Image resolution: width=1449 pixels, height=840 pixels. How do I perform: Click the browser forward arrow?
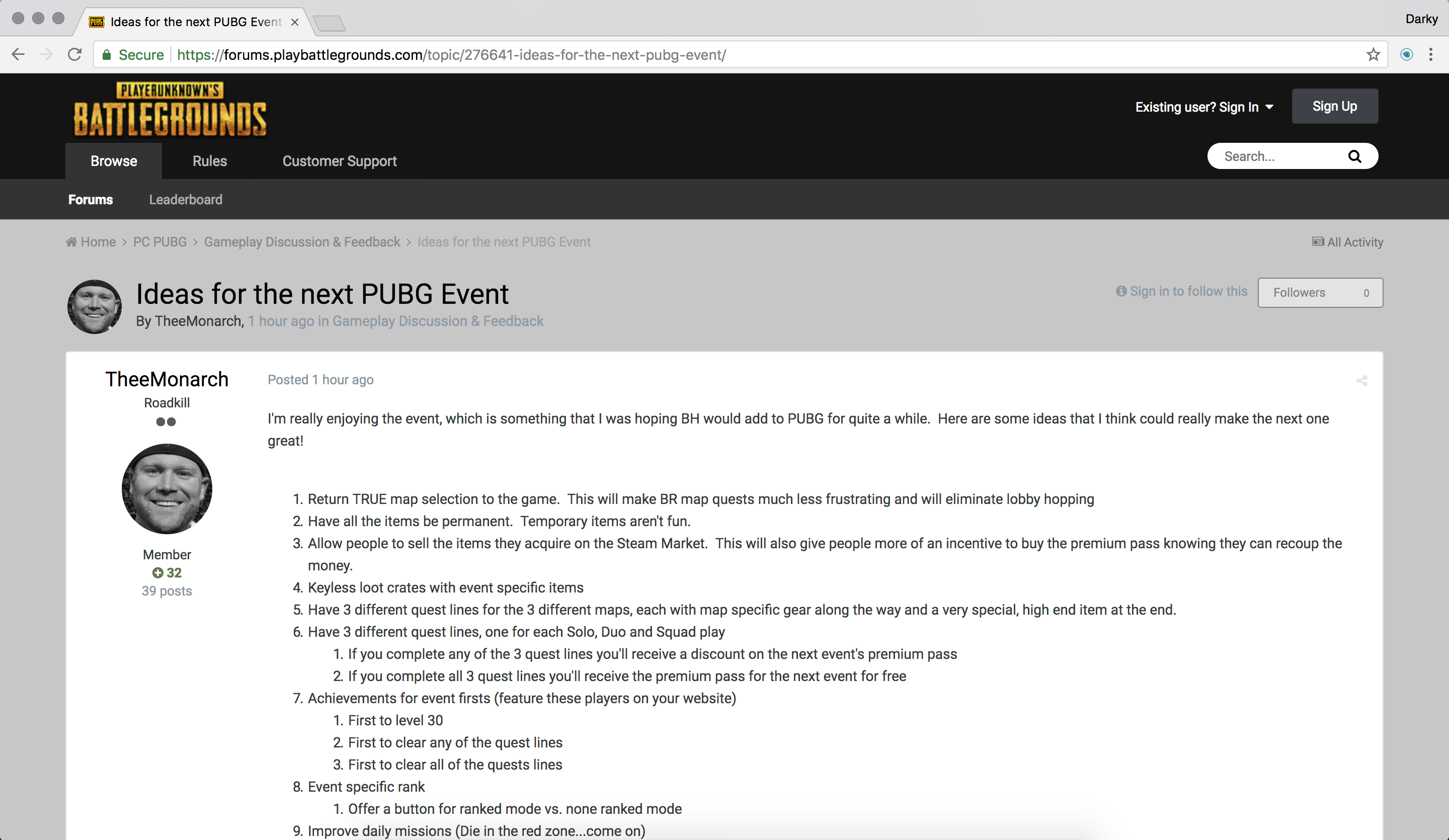pos(46,55)
